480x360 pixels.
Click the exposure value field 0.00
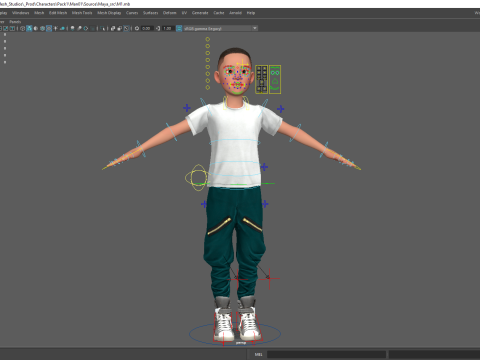147,28
